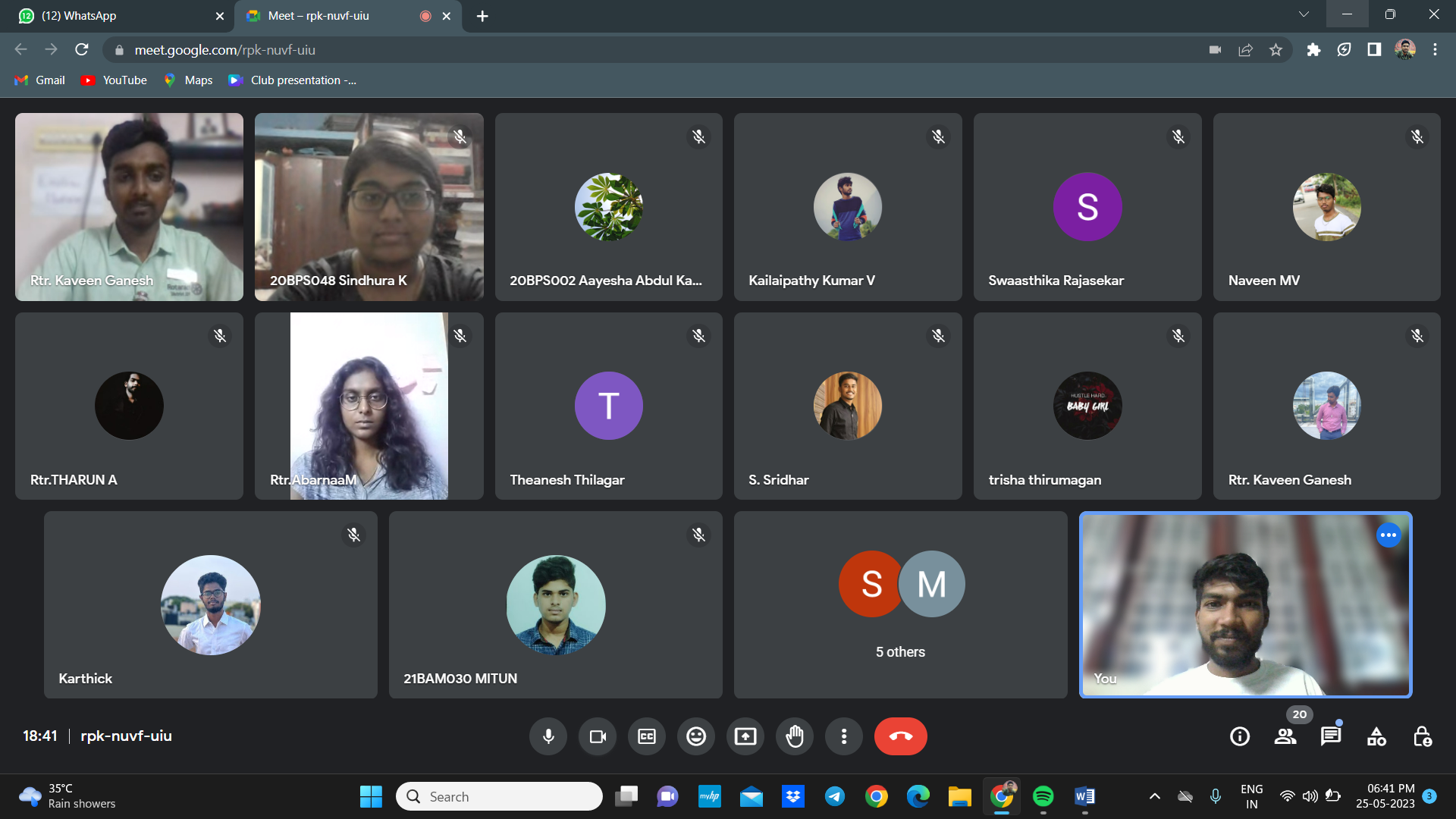Click the Windows taskbar Search box
The image size is (1456, 819).
(x=499, y=796)
